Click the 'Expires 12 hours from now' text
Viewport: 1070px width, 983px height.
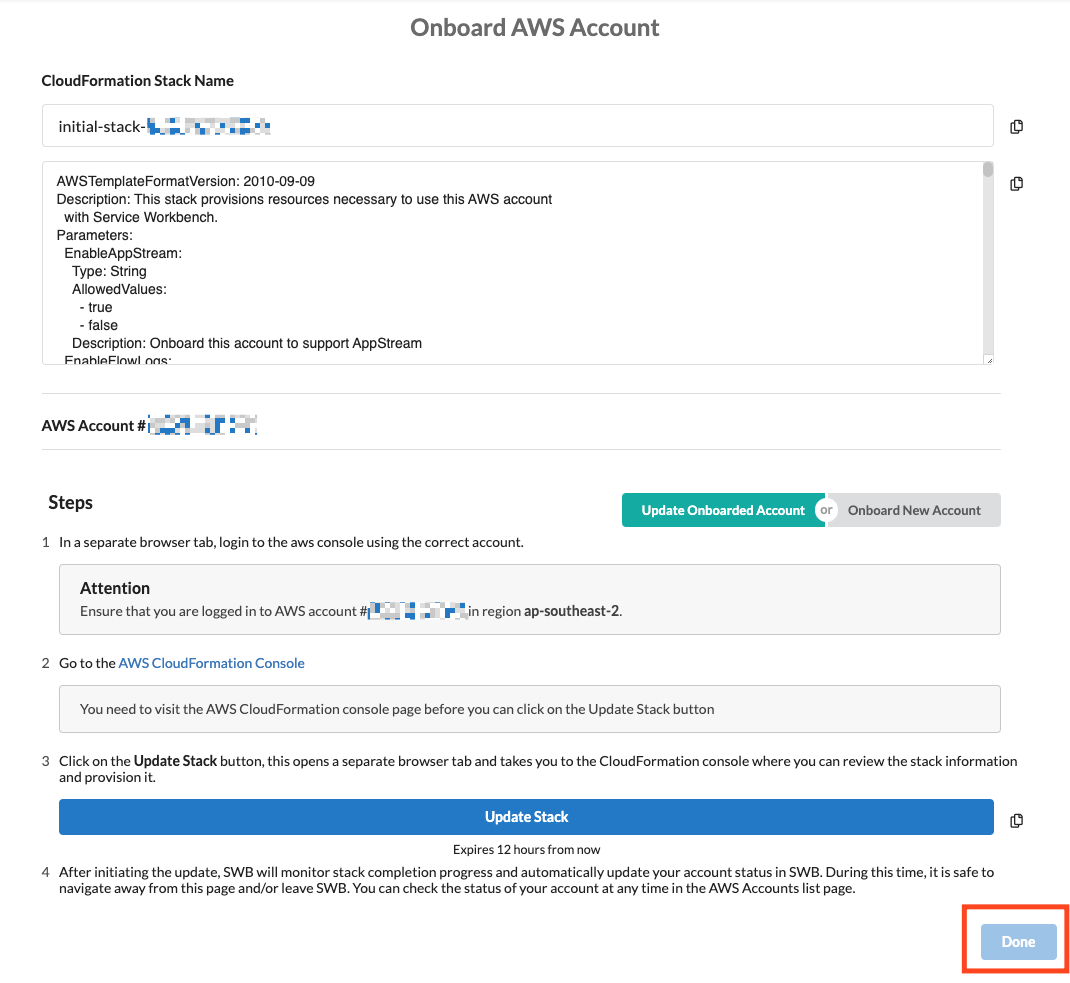[526, 849]
